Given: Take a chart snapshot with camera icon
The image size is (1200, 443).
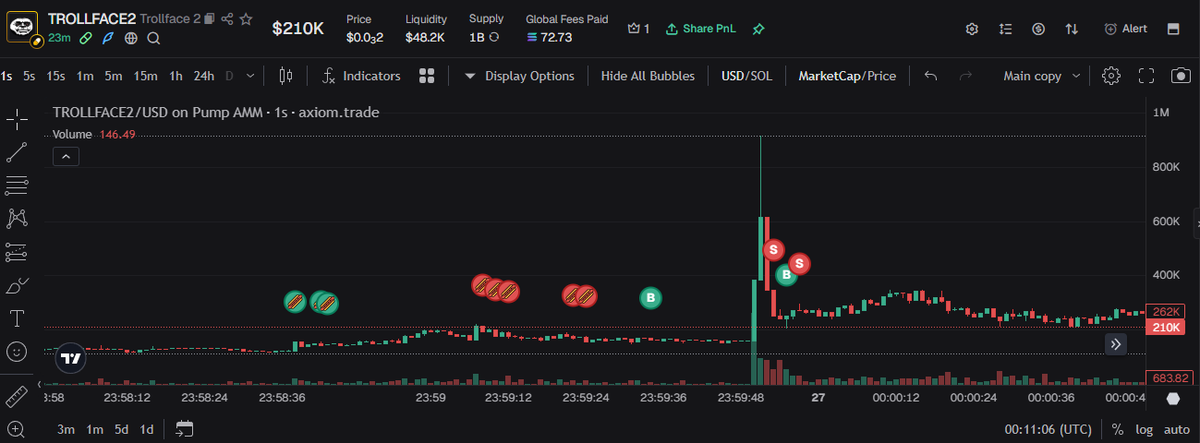Looking at the screenshot, I should pyautogui.click(x=1182, y=76).
